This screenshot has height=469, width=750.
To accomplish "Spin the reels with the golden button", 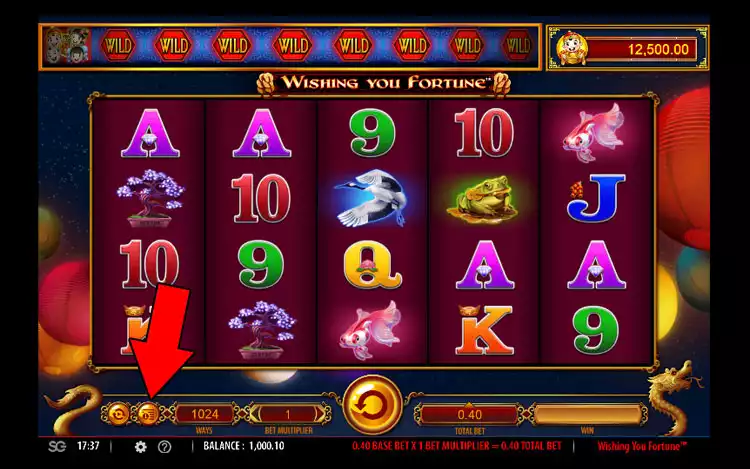I will [373, 405].
